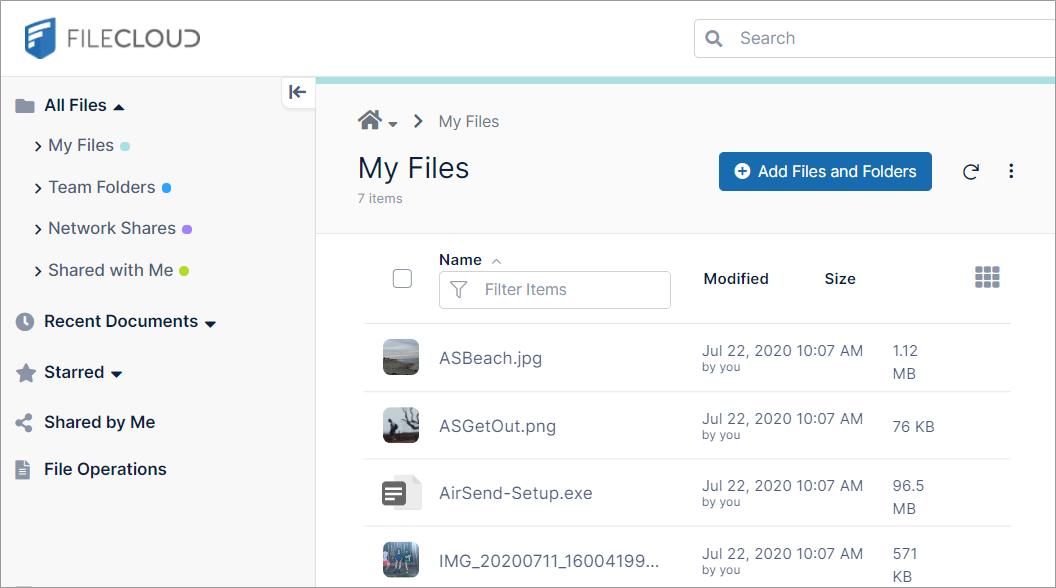
Task: Collapse the All Files section
Action: point(118,105)
